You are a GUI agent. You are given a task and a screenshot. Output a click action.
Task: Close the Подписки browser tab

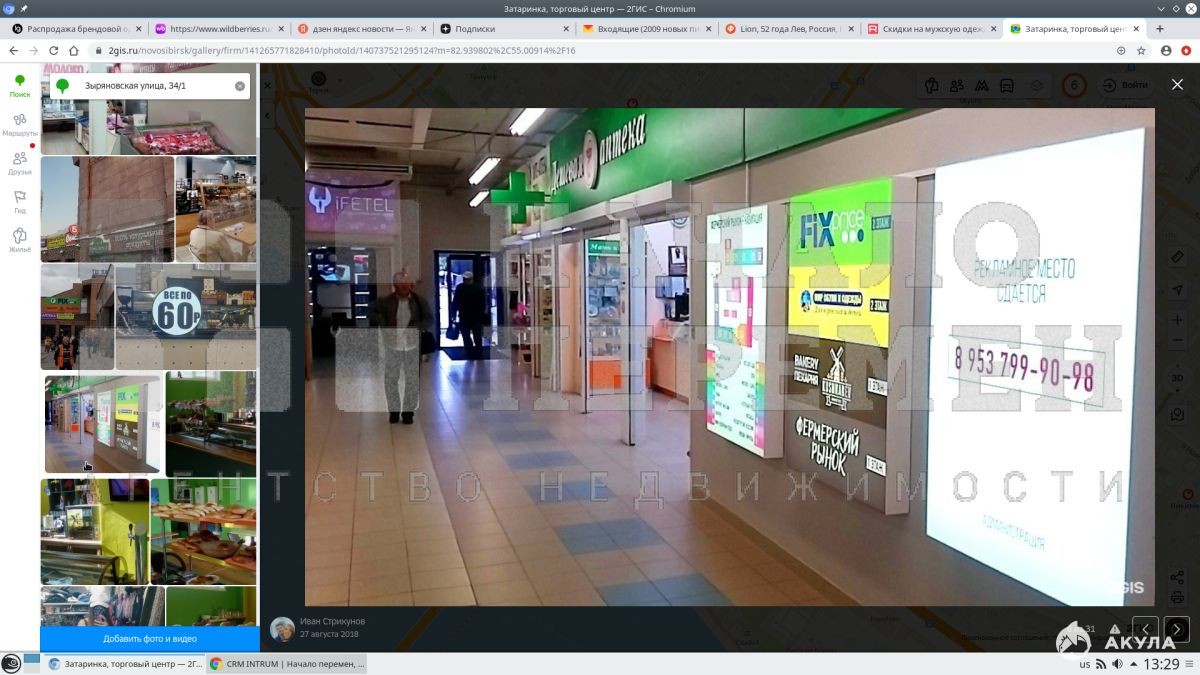[x=565, y=29]
